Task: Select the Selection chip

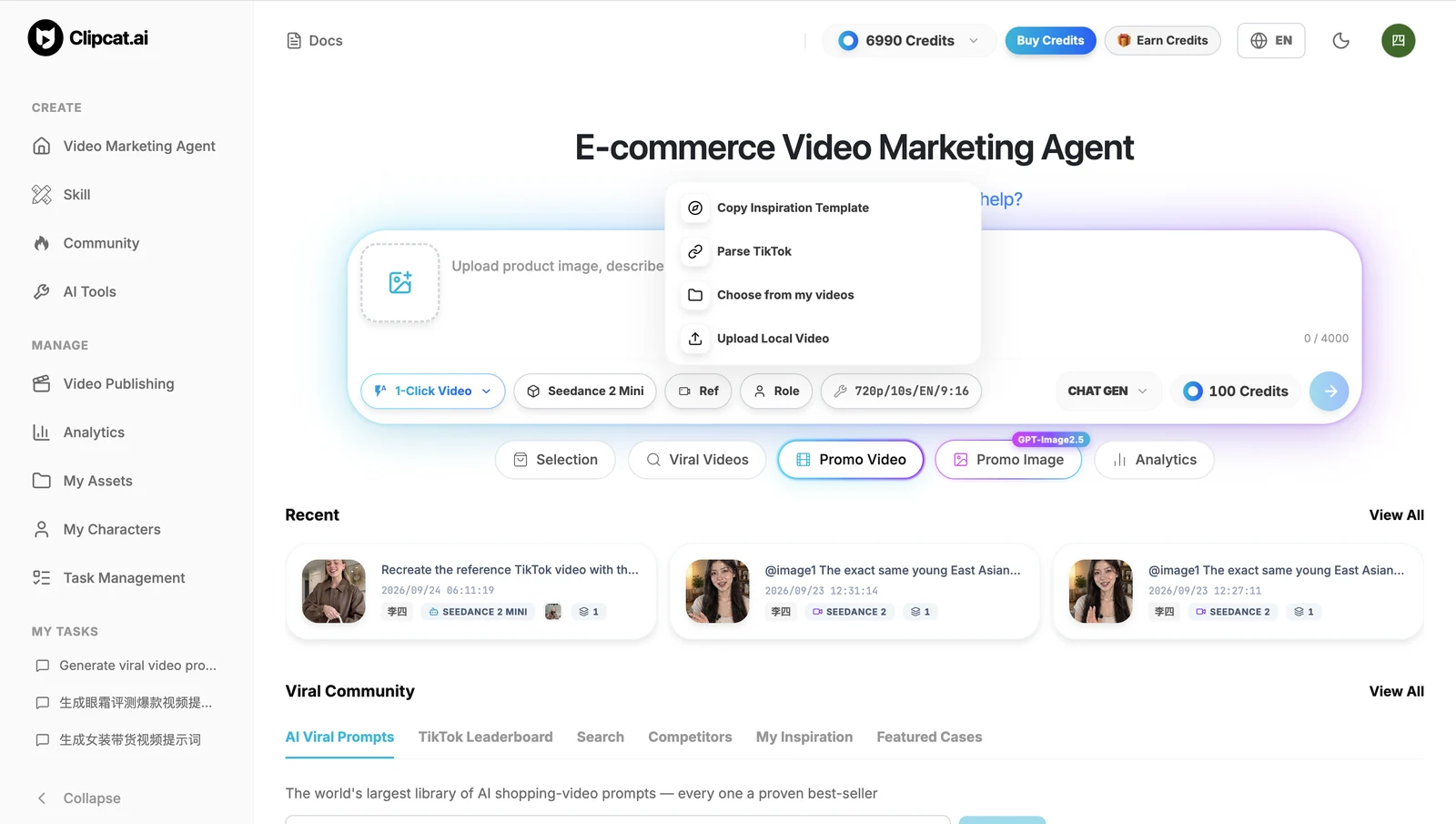Action: [555, 461]
